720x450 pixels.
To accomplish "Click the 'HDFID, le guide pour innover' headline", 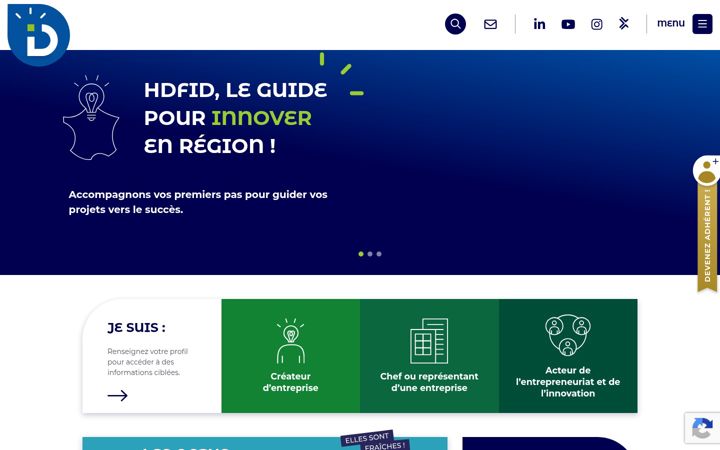I will click(236, 118).
